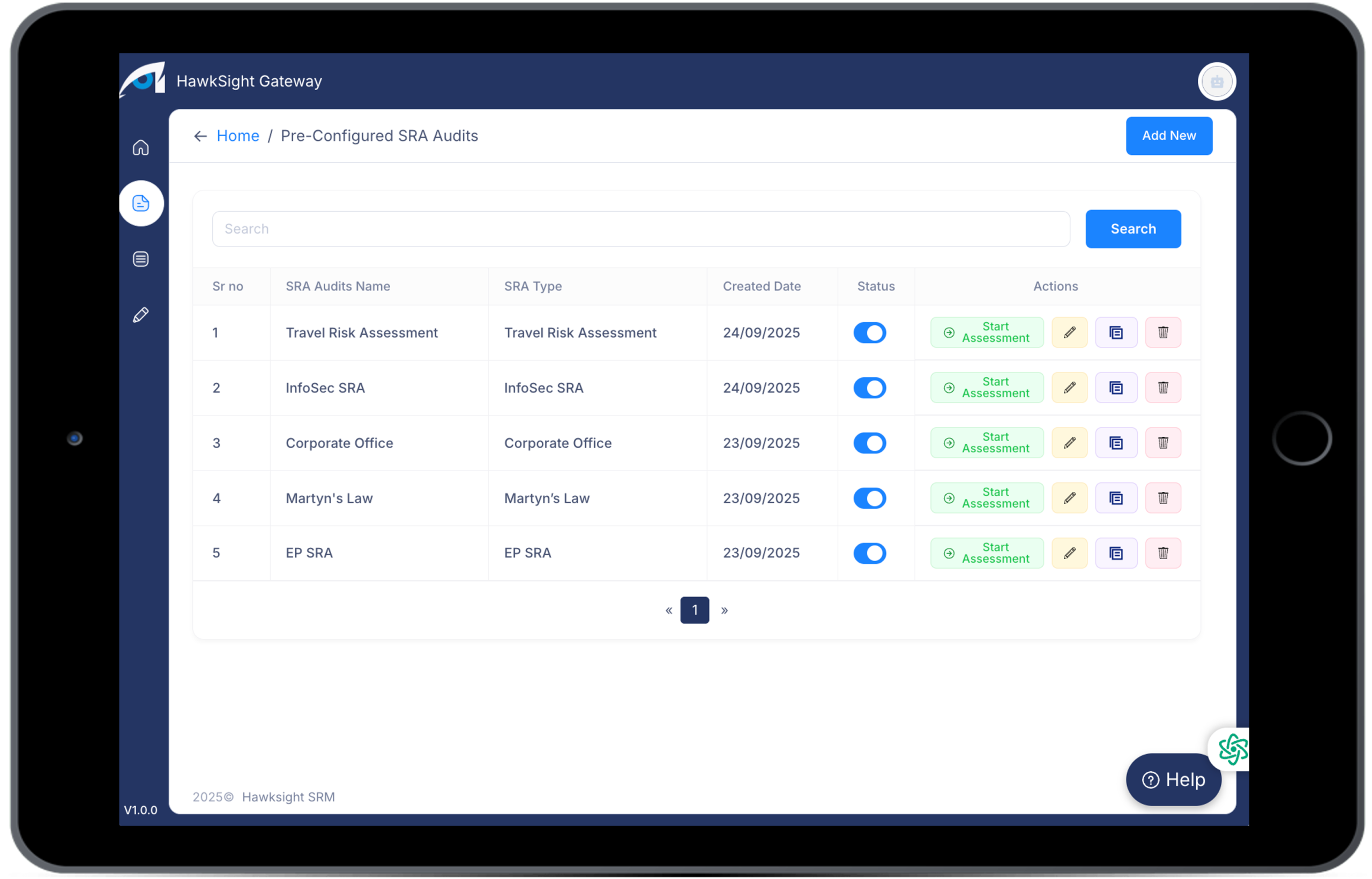Open the AI assistant swirl icon

click(x=1232, y=749)
